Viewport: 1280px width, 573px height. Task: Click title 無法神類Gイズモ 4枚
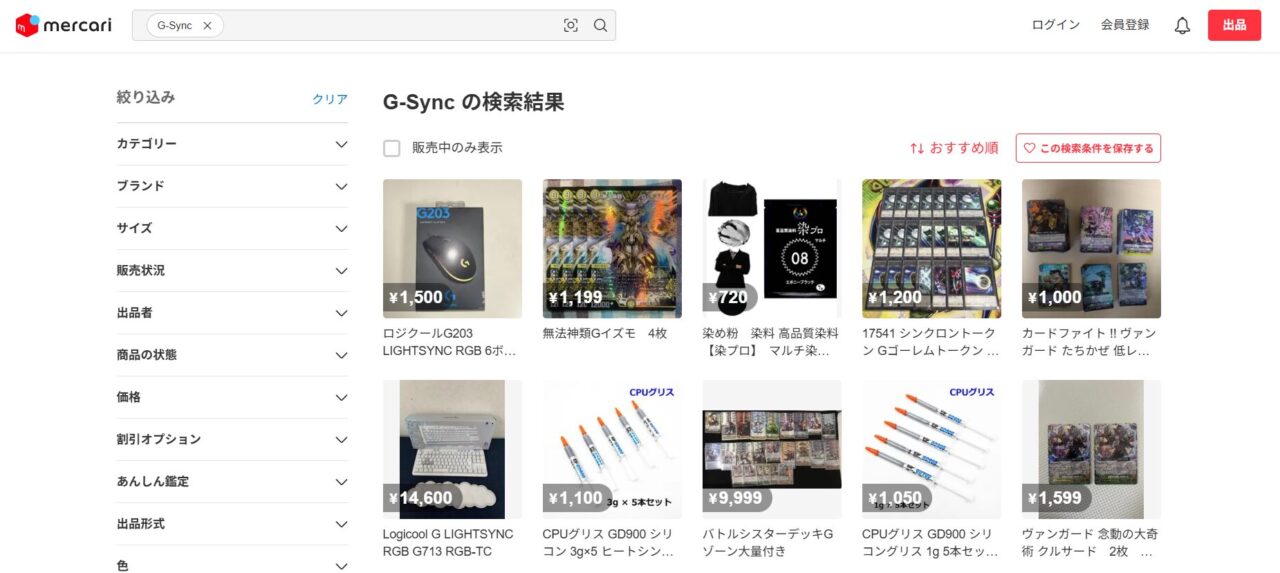pyautogui.click(x=605, y=333)
